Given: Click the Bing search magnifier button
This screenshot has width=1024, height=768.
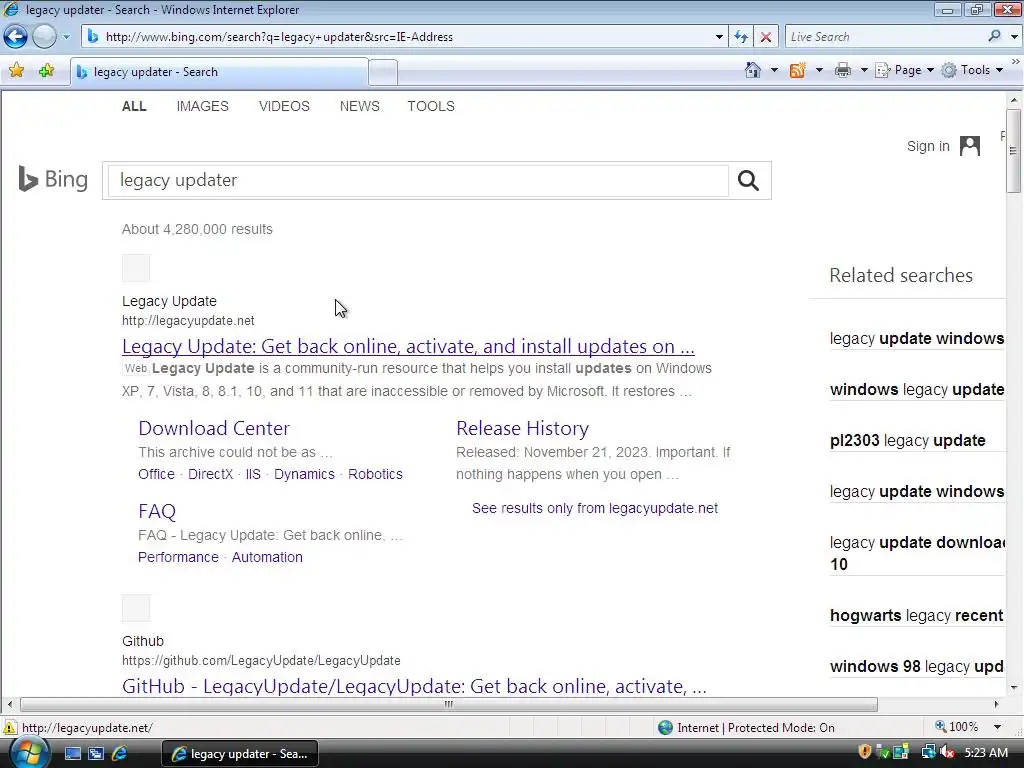Looking at the screenshot, I should [748, 180].
